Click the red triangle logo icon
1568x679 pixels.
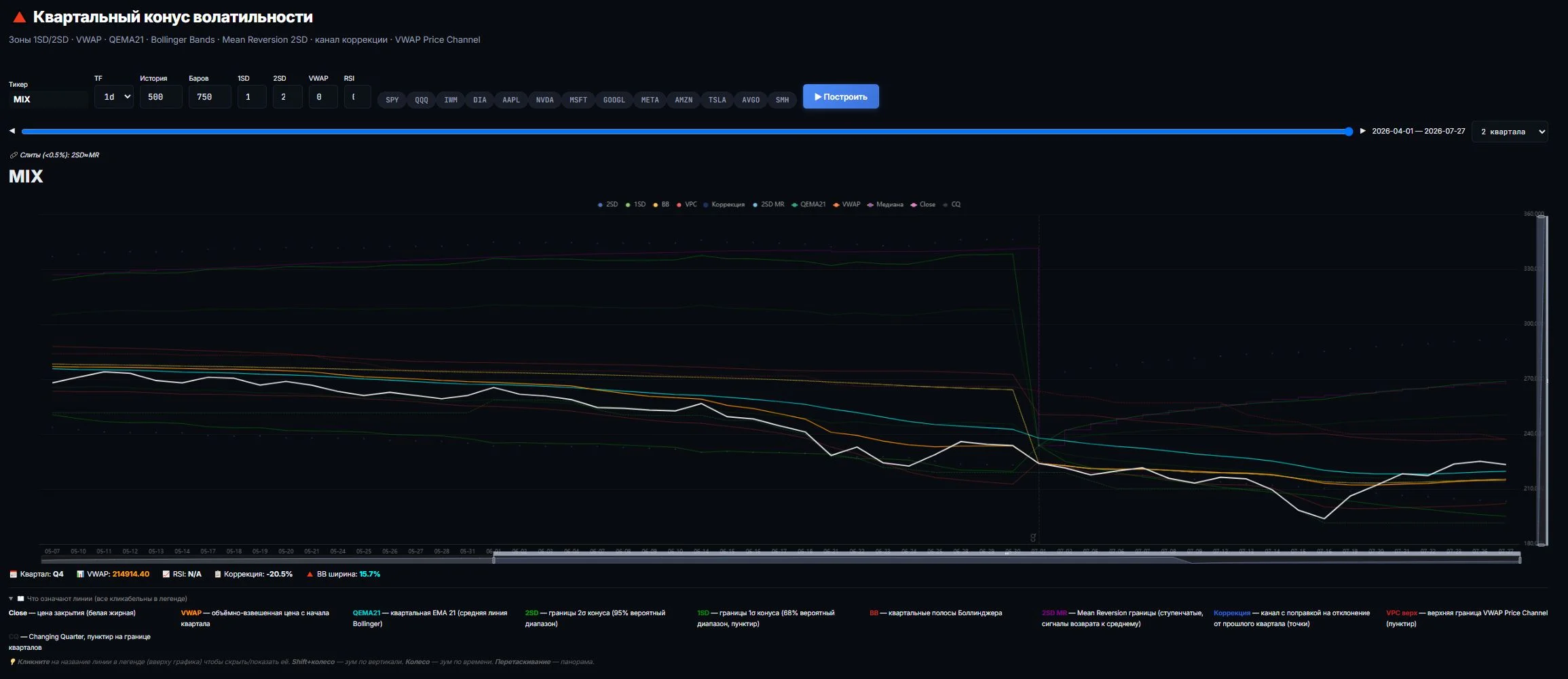[x=20, y=17]
